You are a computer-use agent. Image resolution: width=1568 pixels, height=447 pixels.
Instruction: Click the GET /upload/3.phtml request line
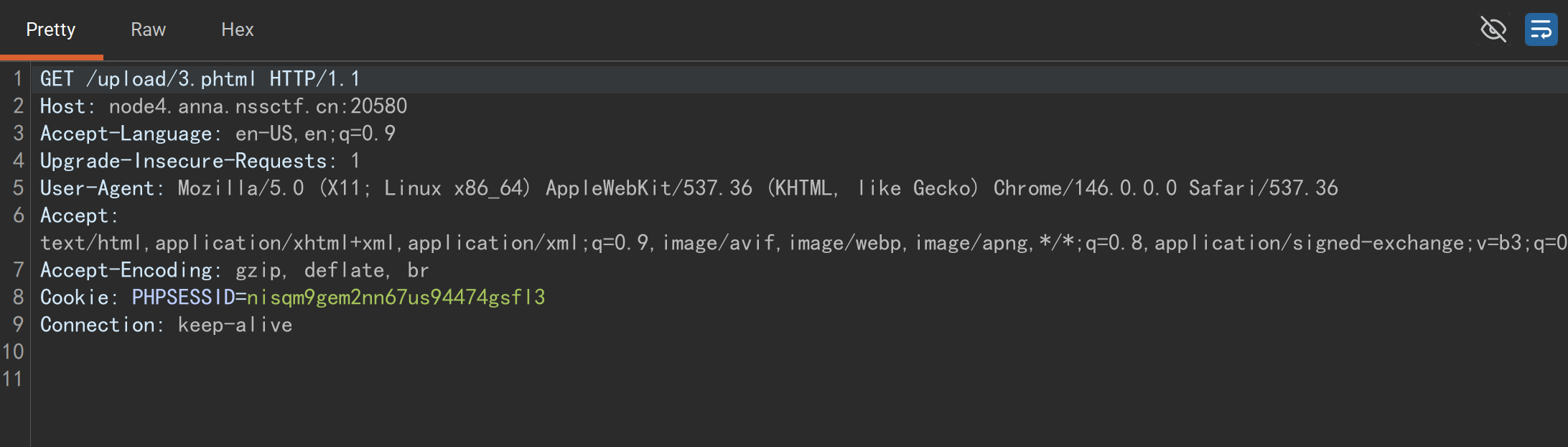tap(200, 79)
